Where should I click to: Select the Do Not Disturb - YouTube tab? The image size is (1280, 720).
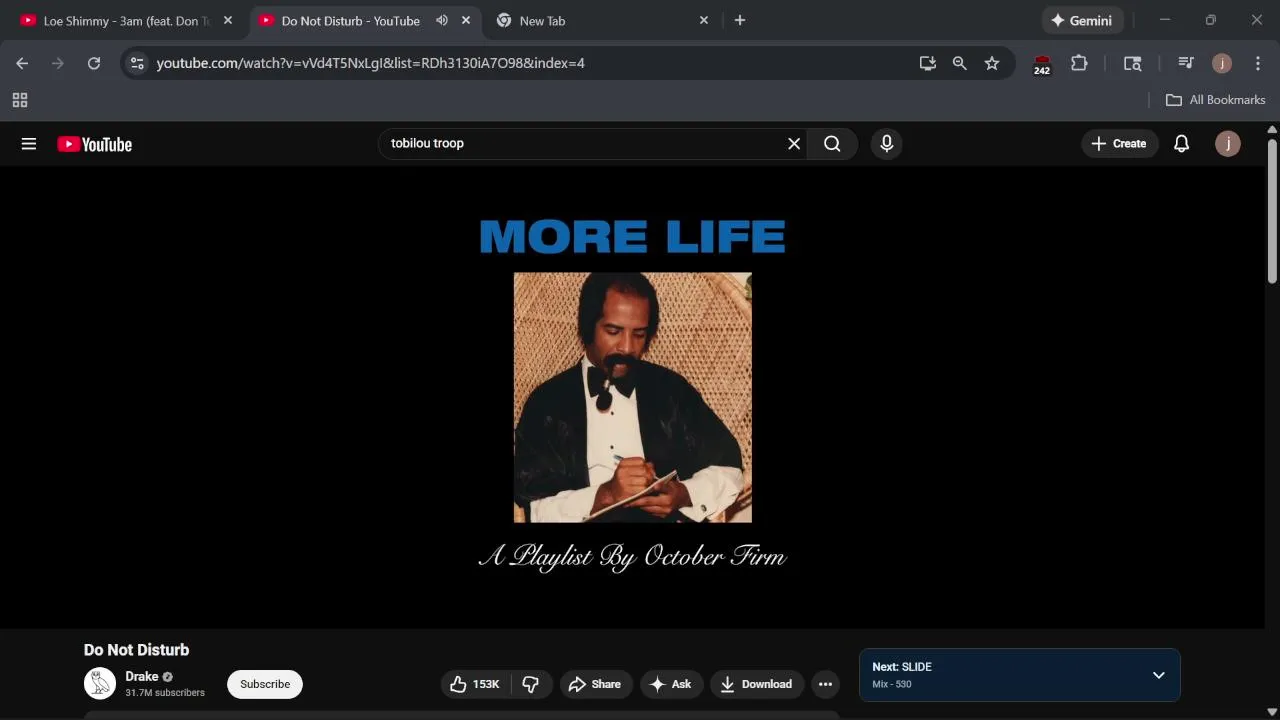[x=350, y=21]
